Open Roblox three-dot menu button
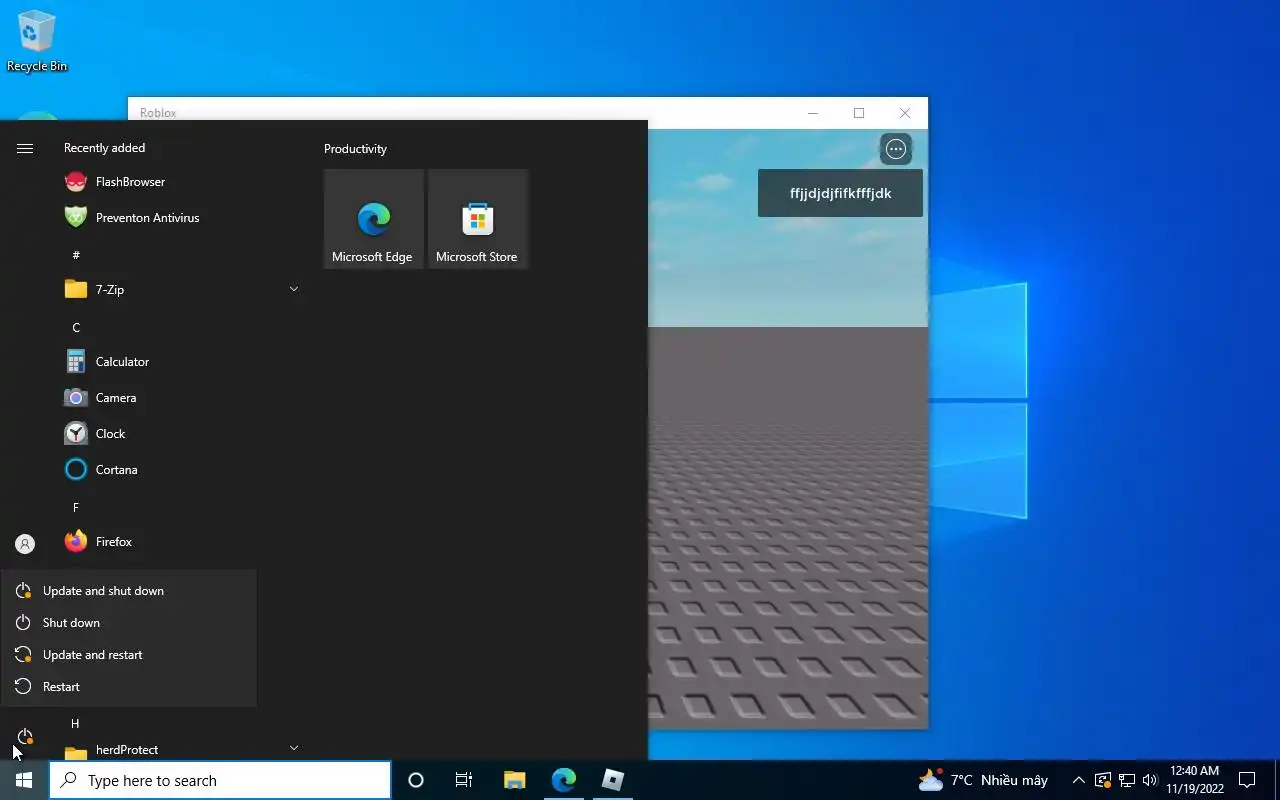Screen dimensions: 1280x800 click(x=896, y=149)
